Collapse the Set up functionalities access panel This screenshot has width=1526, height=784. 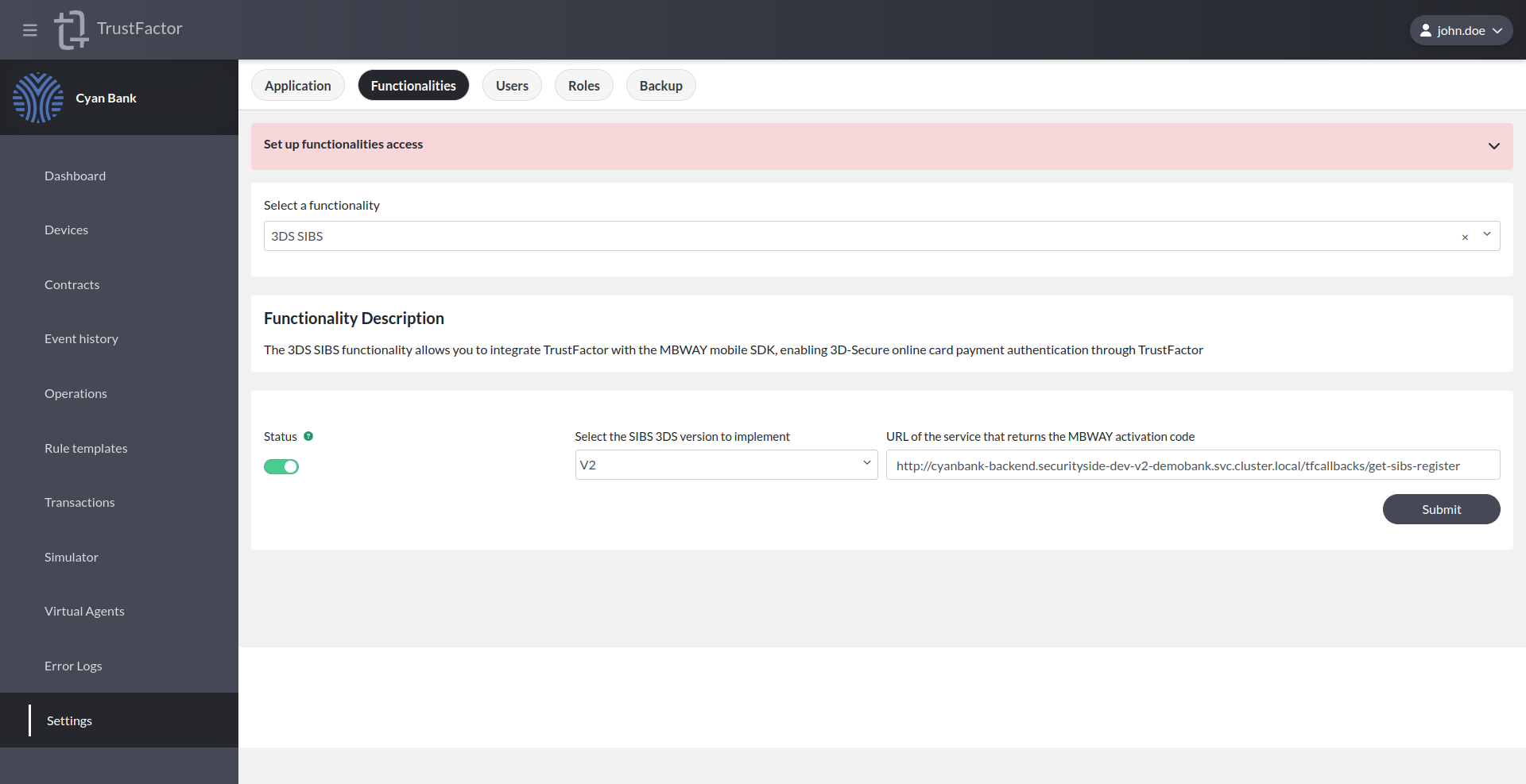[1493, 146]
